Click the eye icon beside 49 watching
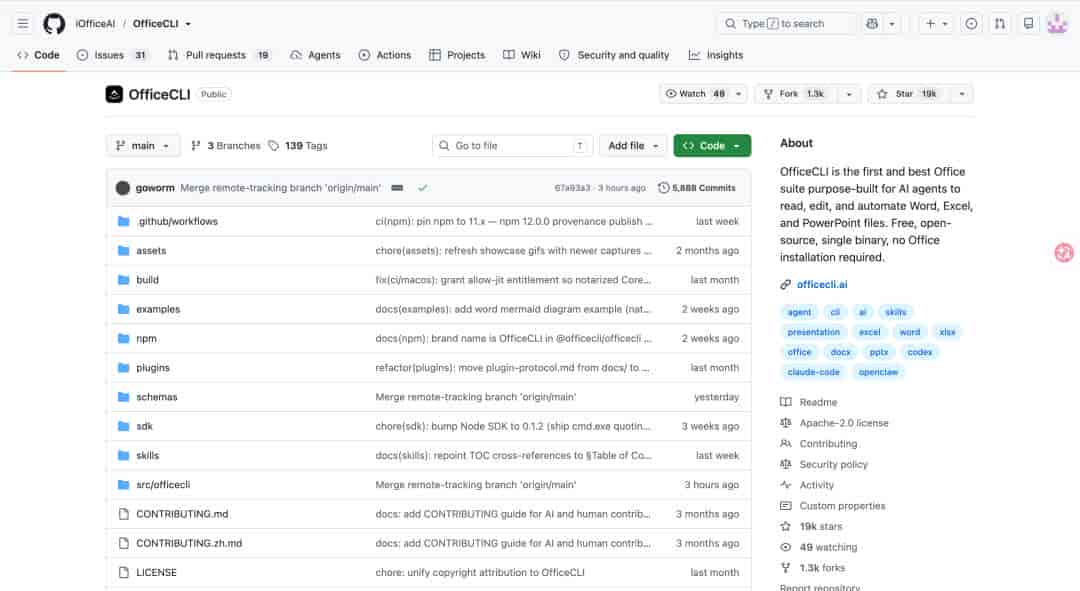 pos(785,547)
